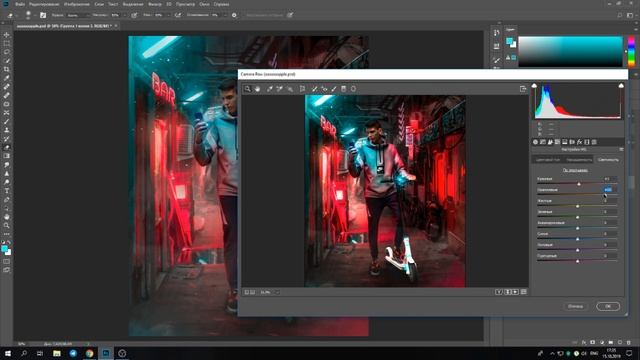Open the HSL panel flyout menu
640x360 pixels.
[621, 150]
